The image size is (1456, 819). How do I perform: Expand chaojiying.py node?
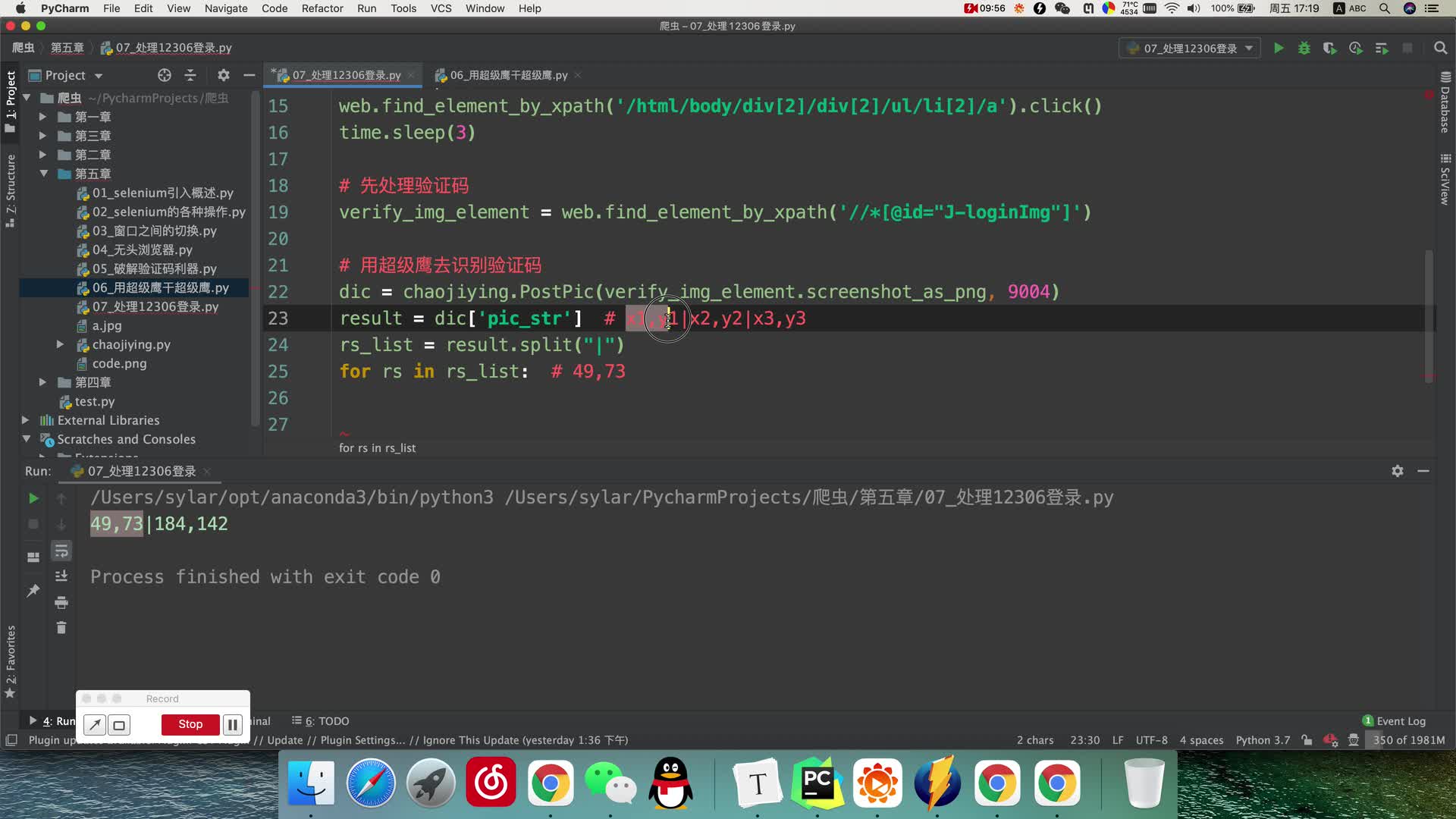(x=60, y=344)
